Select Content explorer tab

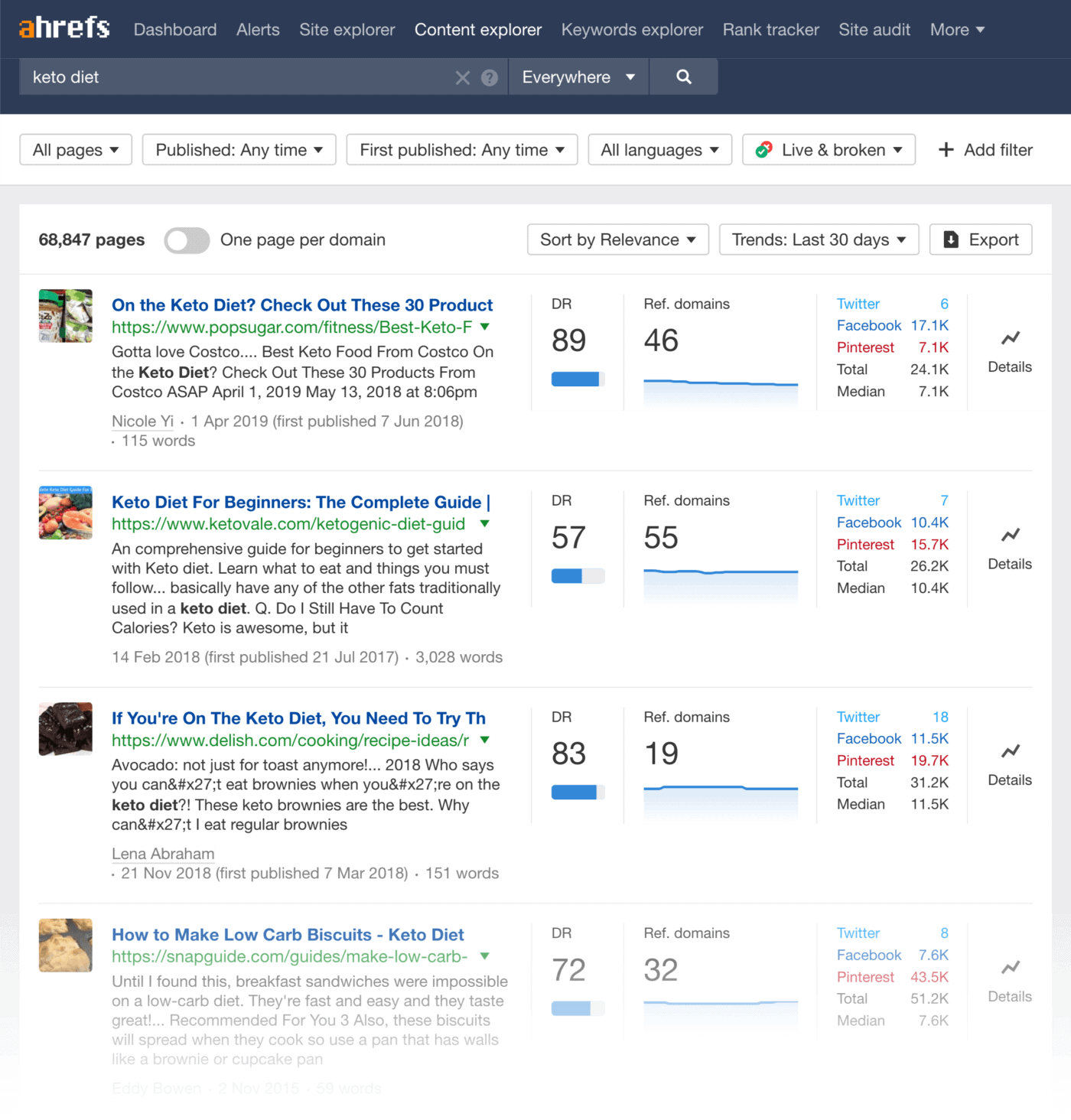[x=478, y=30]
